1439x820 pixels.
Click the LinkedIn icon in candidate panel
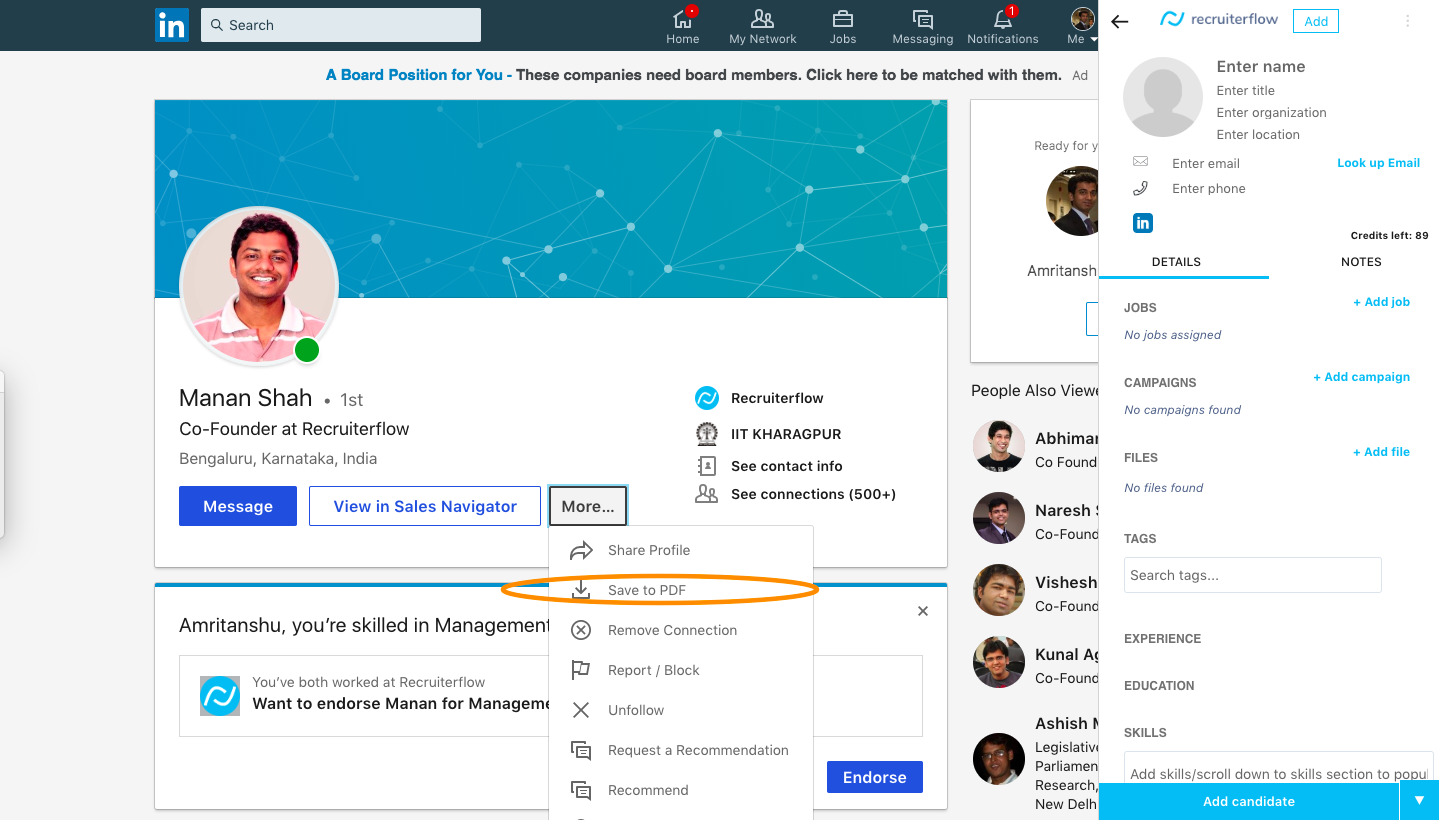tap(1142, 223)
